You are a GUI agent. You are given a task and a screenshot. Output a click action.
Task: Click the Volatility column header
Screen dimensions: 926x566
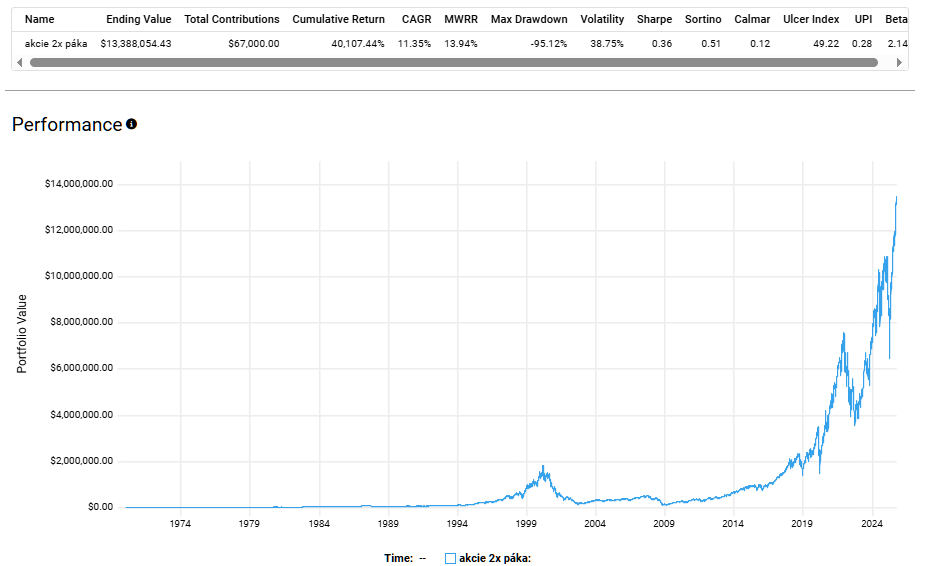(x=602, y=19)
